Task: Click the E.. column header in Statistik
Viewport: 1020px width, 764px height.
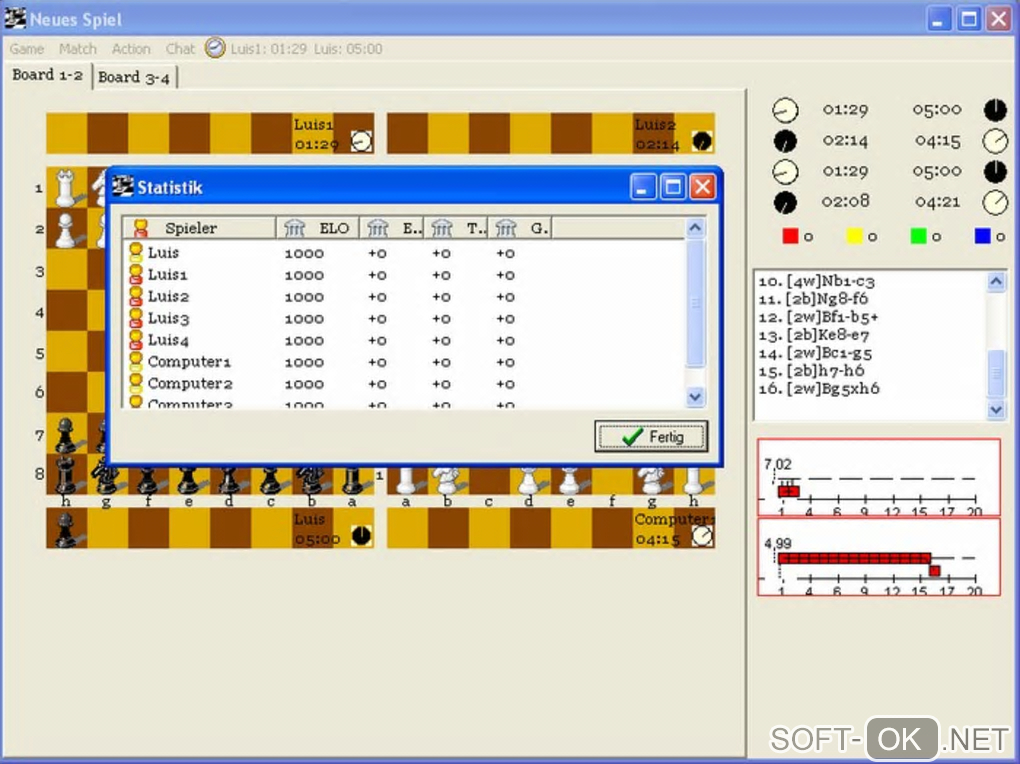Action: (x=392, y=228)
